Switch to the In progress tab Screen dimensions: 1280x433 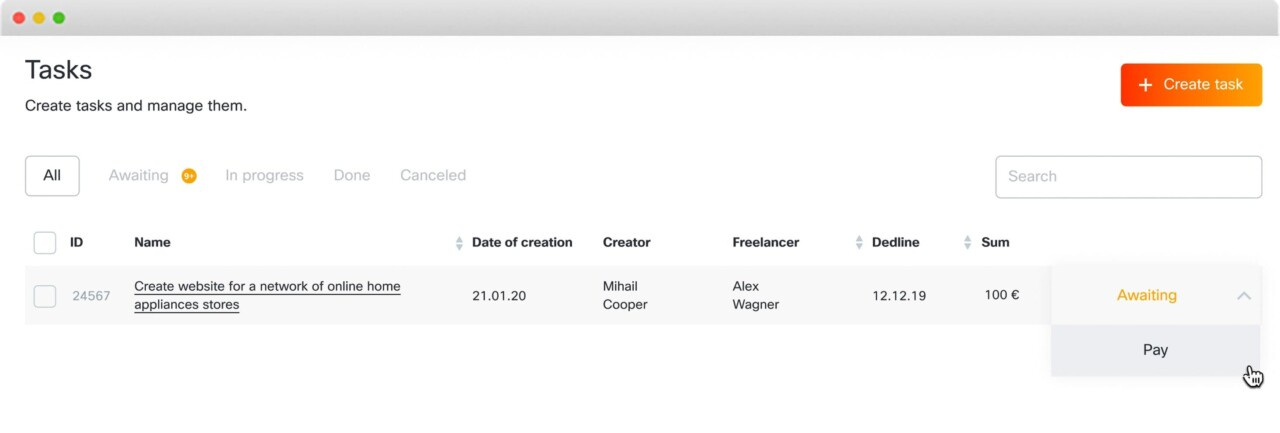264,176
